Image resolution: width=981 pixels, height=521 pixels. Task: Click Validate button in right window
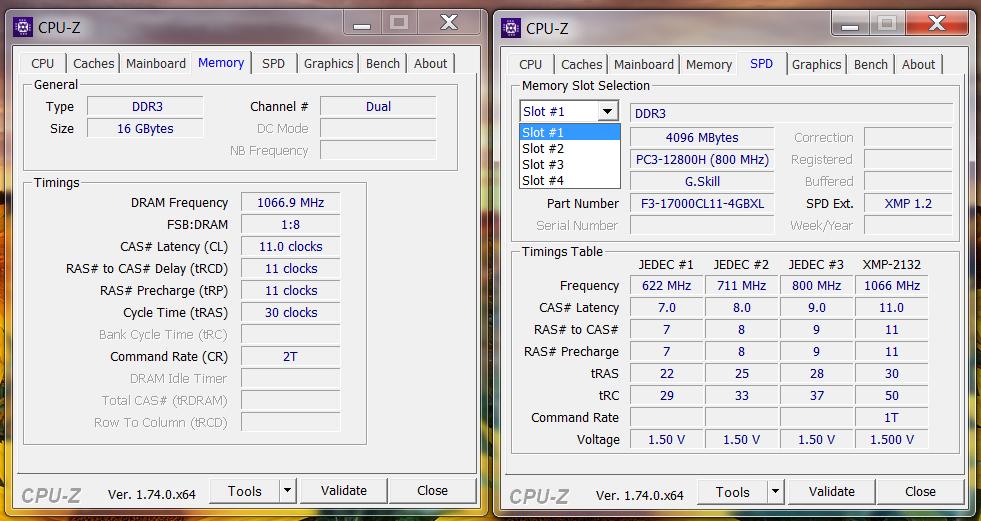[831, 492]
